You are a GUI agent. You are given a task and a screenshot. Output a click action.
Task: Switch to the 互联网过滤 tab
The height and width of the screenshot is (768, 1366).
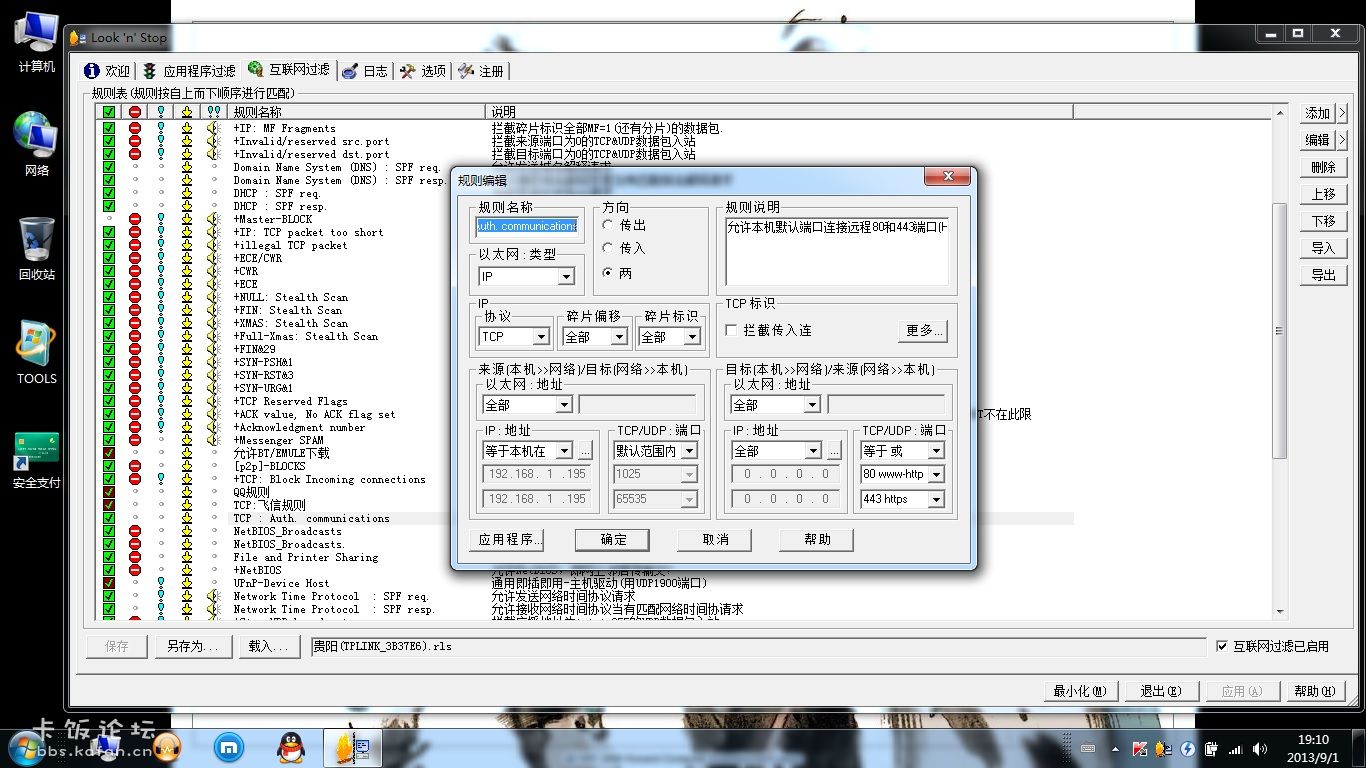[288, 70]
